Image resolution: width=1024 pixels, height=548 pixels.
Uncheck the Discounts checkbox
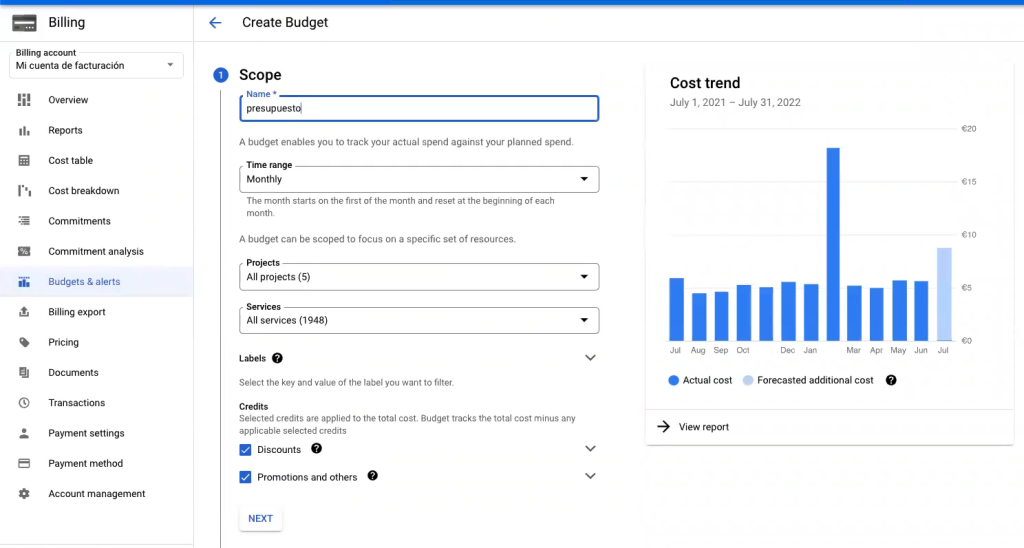(x=246, y=450)
